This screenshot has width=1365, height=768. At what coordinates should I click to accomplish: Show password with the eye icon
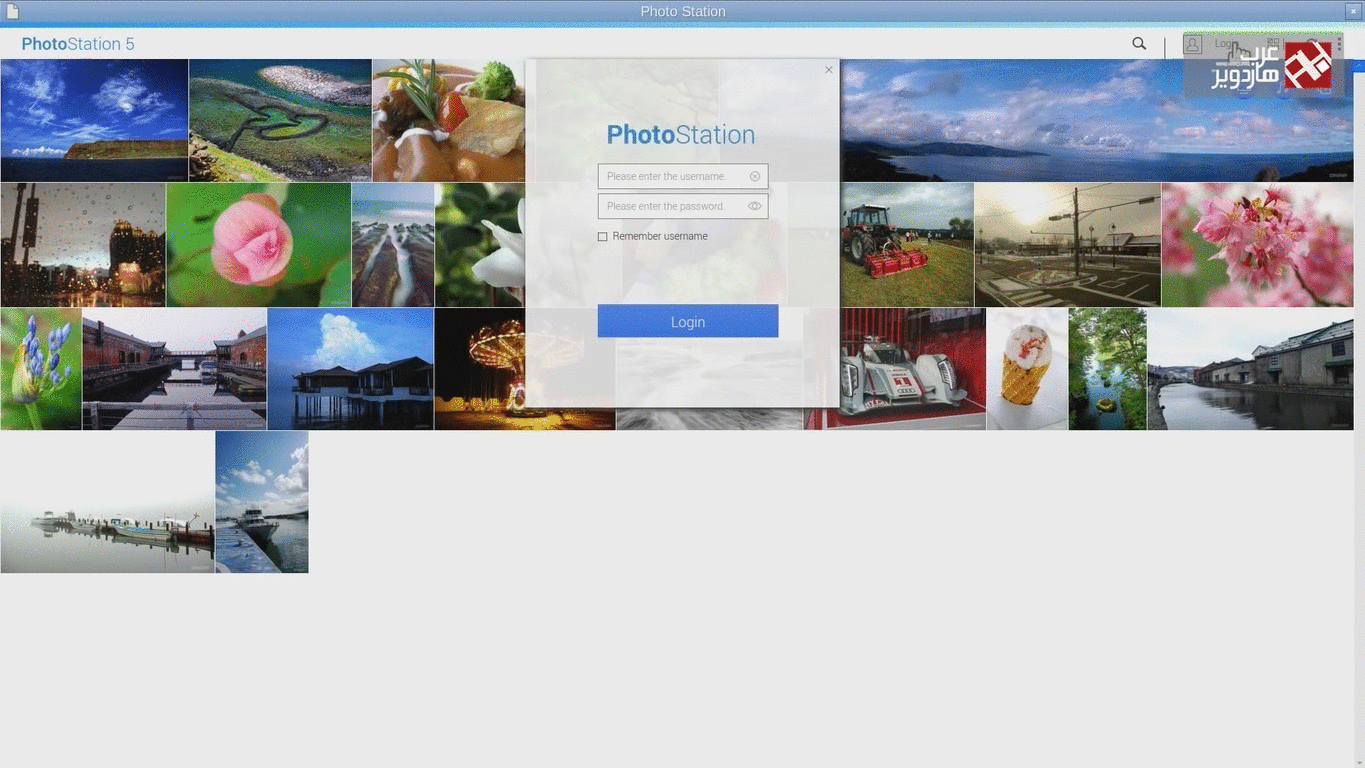pos(755,206)
